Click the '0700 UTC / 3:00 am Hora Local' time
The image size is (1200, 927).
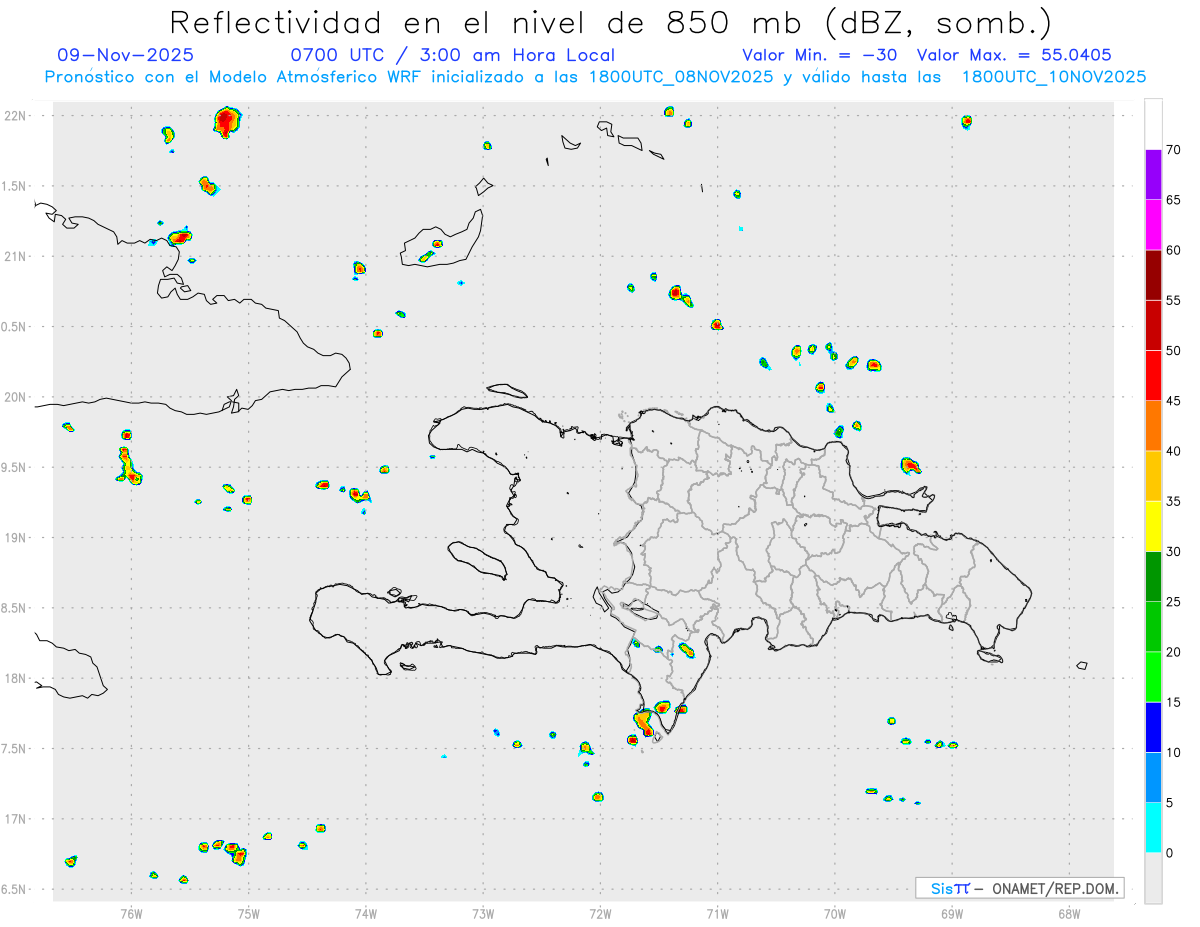[x=452, y=55]
